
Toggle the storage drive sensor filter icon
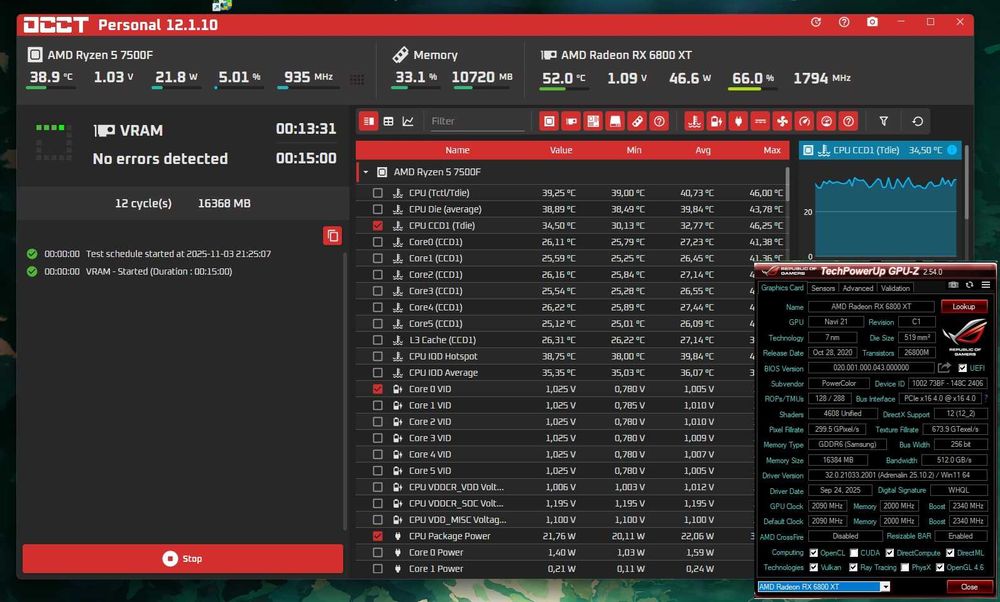615,121
